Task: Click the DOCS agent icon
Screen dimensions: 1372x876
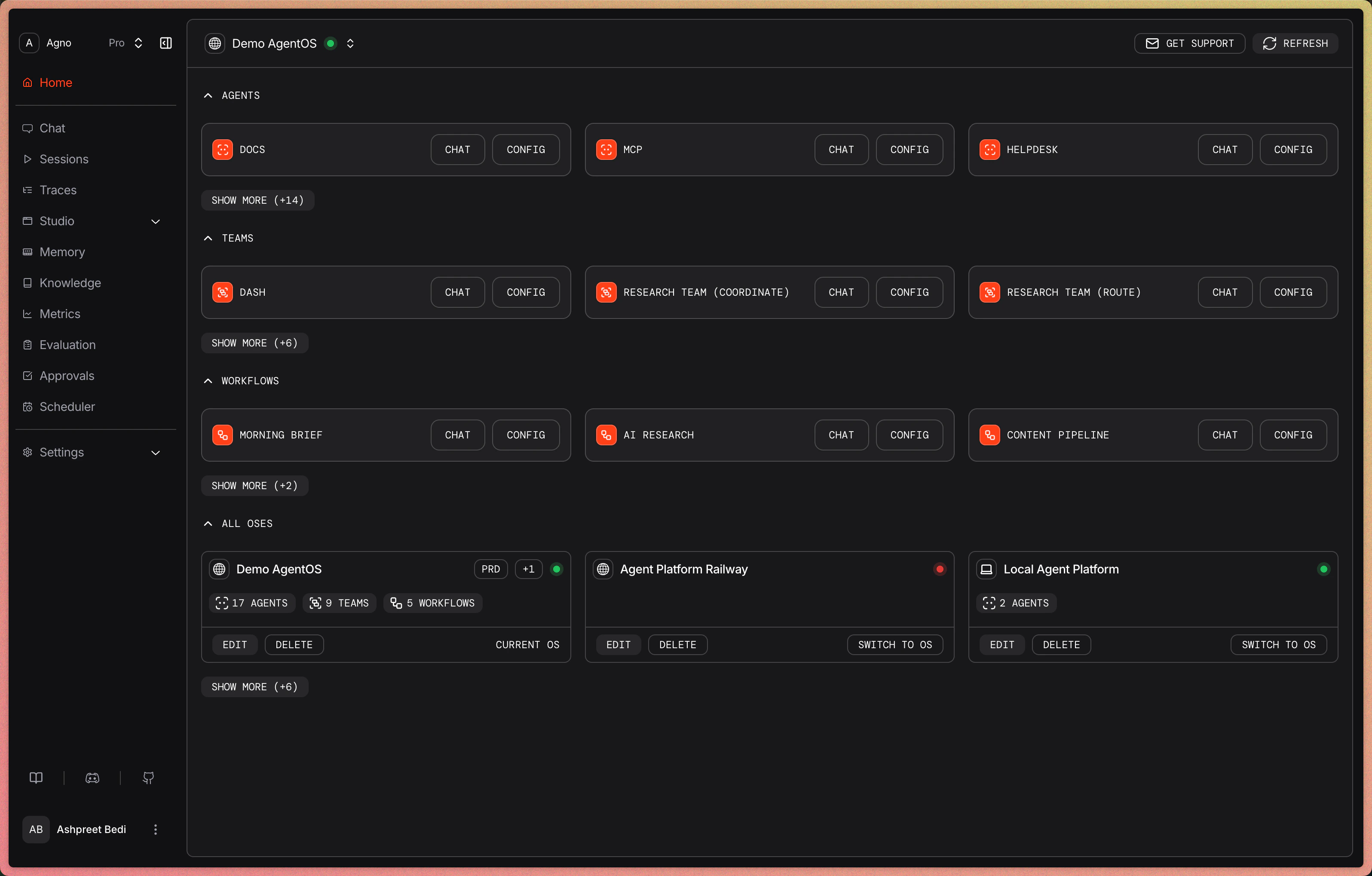Action: point(223,149)
